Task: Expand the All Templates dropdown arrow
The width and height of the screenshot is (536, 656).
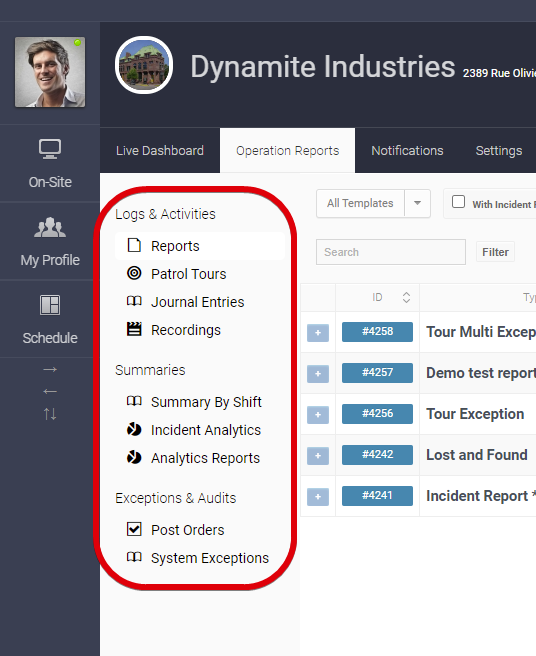Action: coord(417,203)
